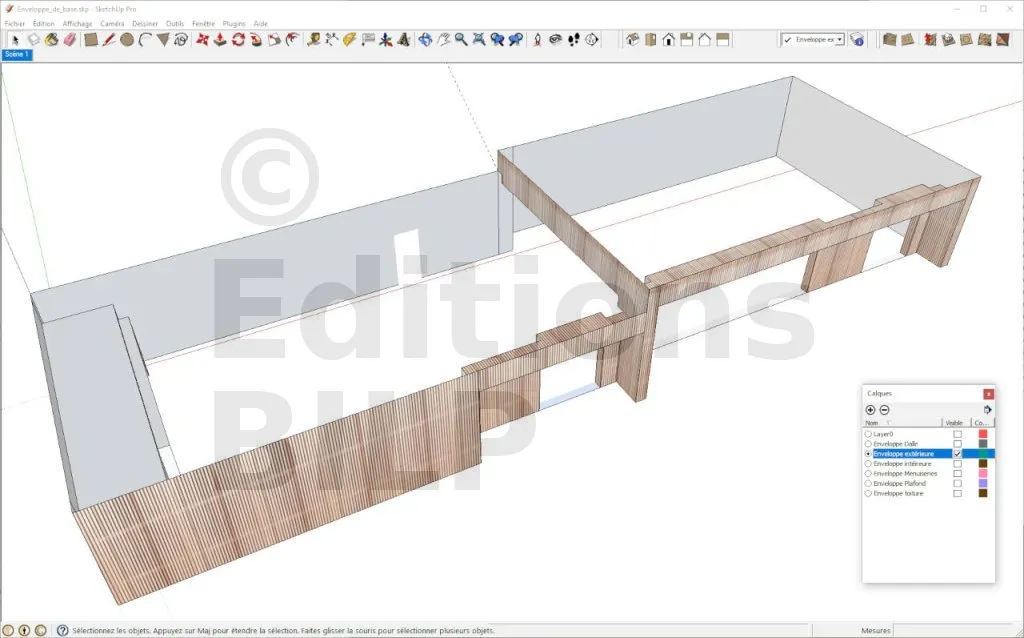Select the Eraser tool in the toolbar
The height and width of the screenshot is (638, 1024).
tap(69, 40)
